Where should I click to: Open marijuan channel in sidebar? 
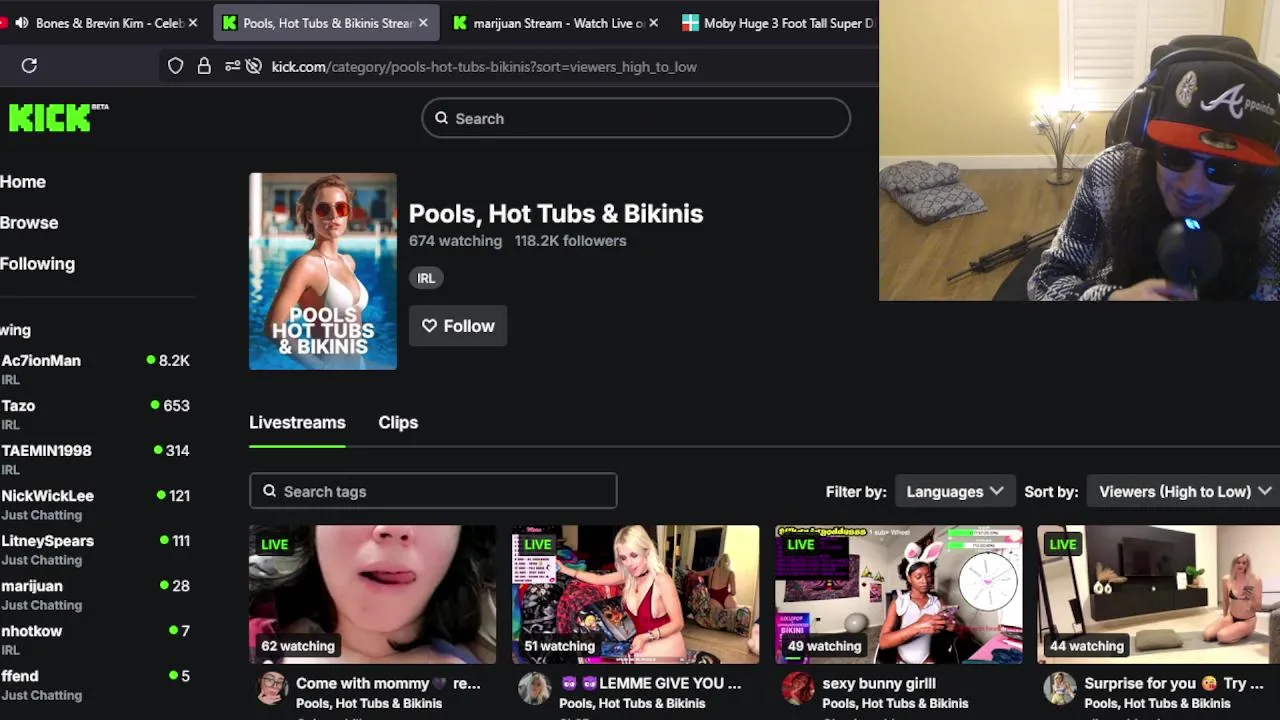click(95, 593)
